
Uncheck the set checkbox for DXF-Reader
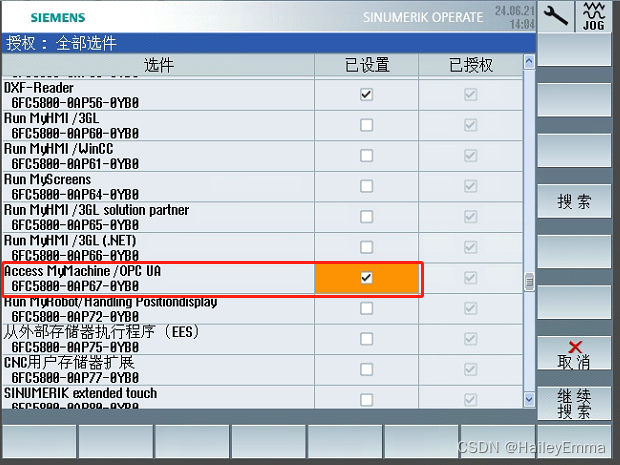(x=366, y=95)
